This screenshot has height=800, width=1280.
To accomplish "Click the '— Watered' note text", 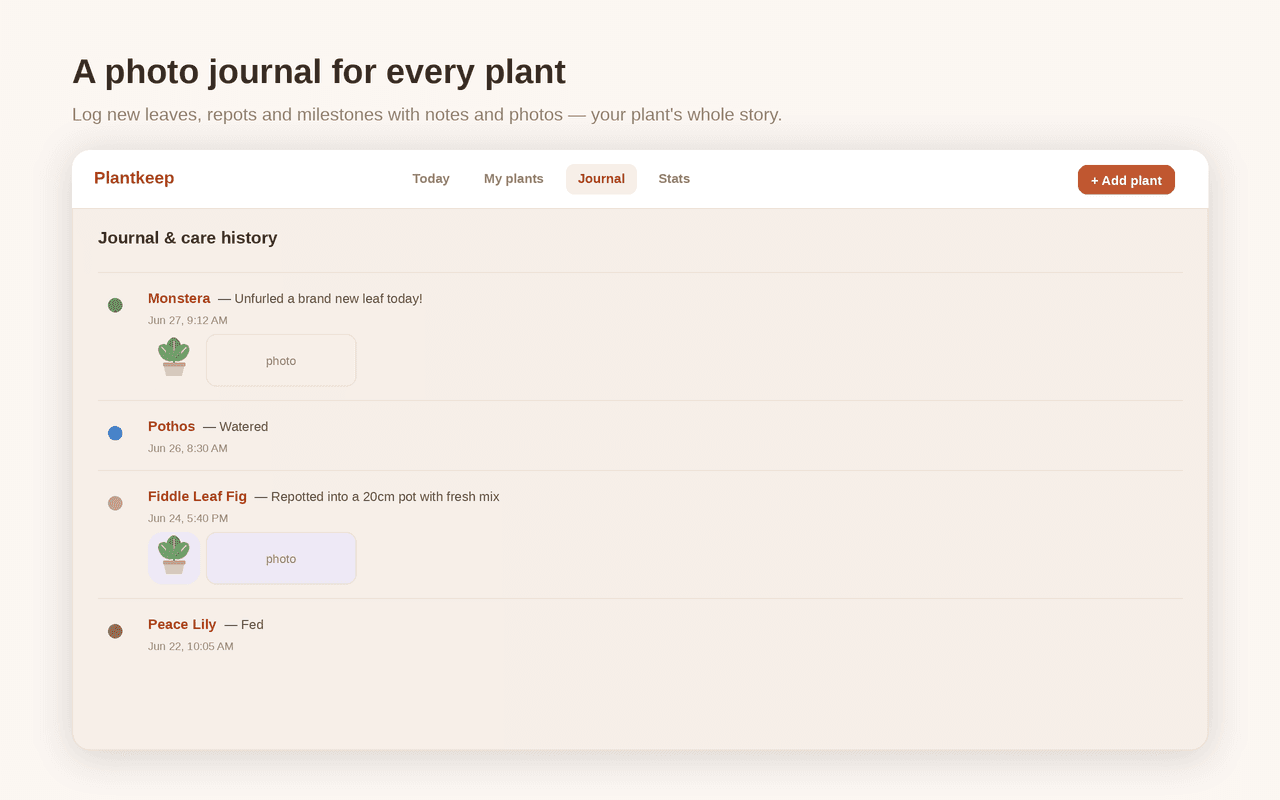I will (x=236, y=426).
